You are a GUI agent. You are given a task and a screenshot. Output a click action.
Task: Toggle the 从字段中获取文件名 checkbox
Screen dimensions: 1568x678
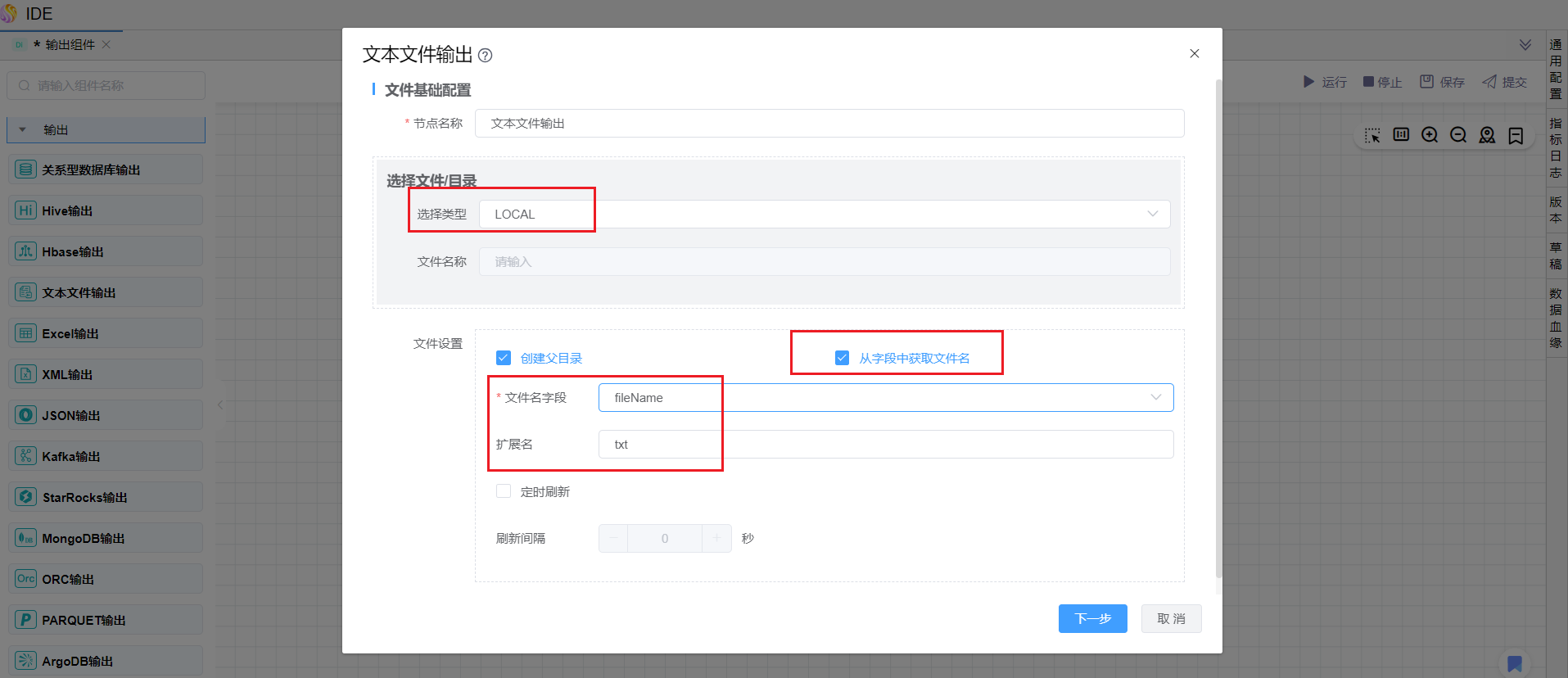click(x=842, y=358)
